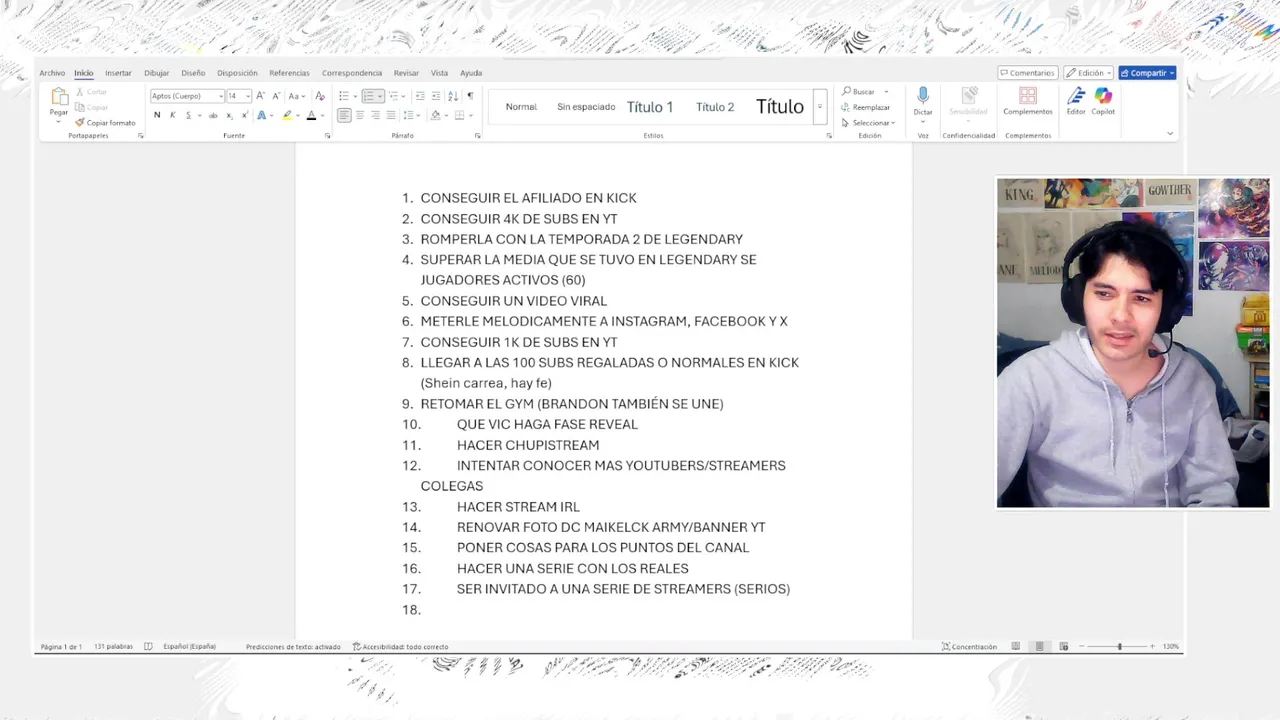Sort the text with the A-Z icon
The height and width of the screenshot is (720, 1280).
453,96
